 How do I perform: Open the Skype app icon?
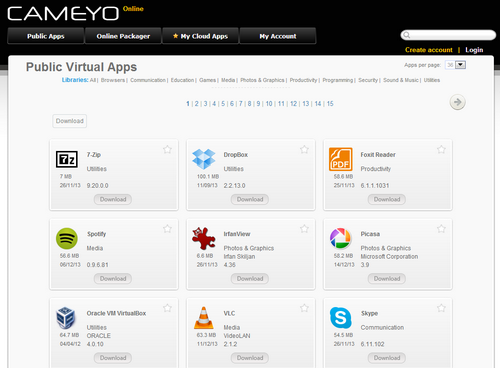tap(340, 318)
